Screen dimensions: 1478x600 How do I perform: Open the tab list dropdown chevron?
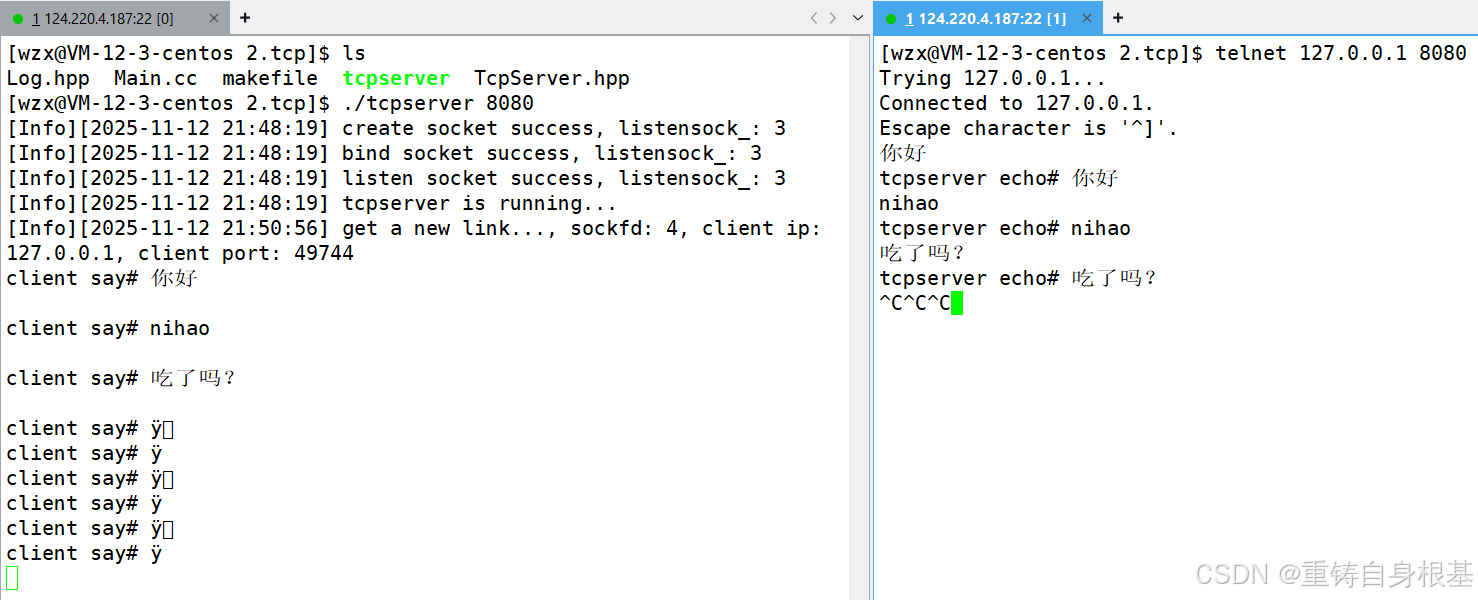tap(857, 18)
